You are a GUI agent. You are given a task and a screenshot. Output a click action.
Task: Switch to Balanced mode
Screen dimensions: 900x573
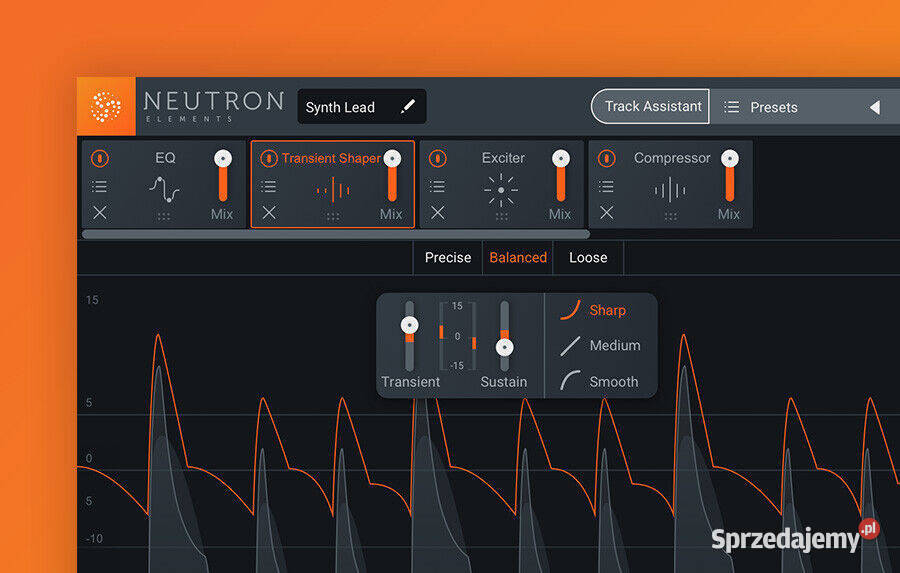pyautogui.click(x=518, y=257)
